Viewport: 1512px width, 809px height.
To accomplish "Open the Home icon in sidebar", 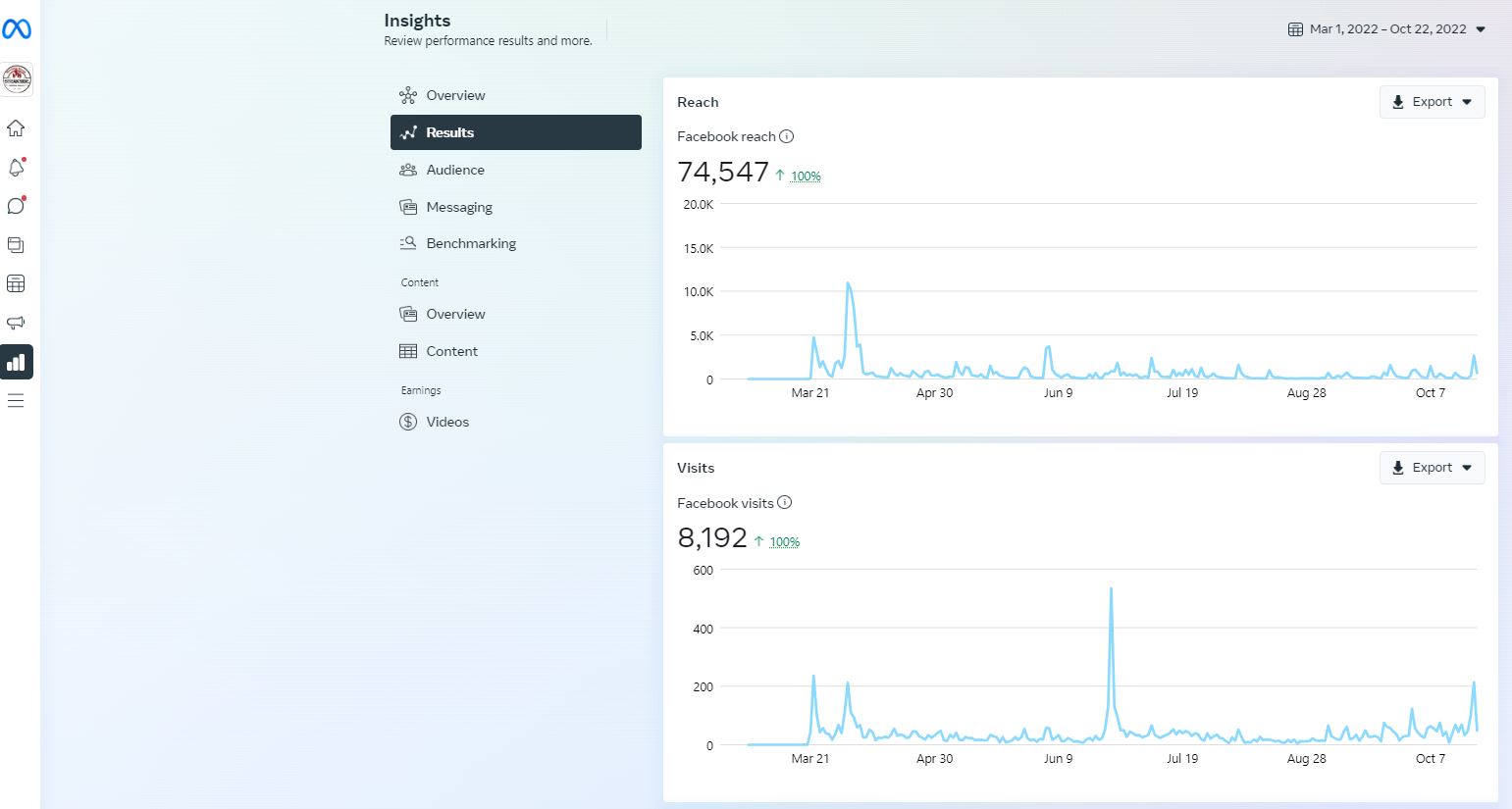I will pyautogui.click(x=16, y=128).
